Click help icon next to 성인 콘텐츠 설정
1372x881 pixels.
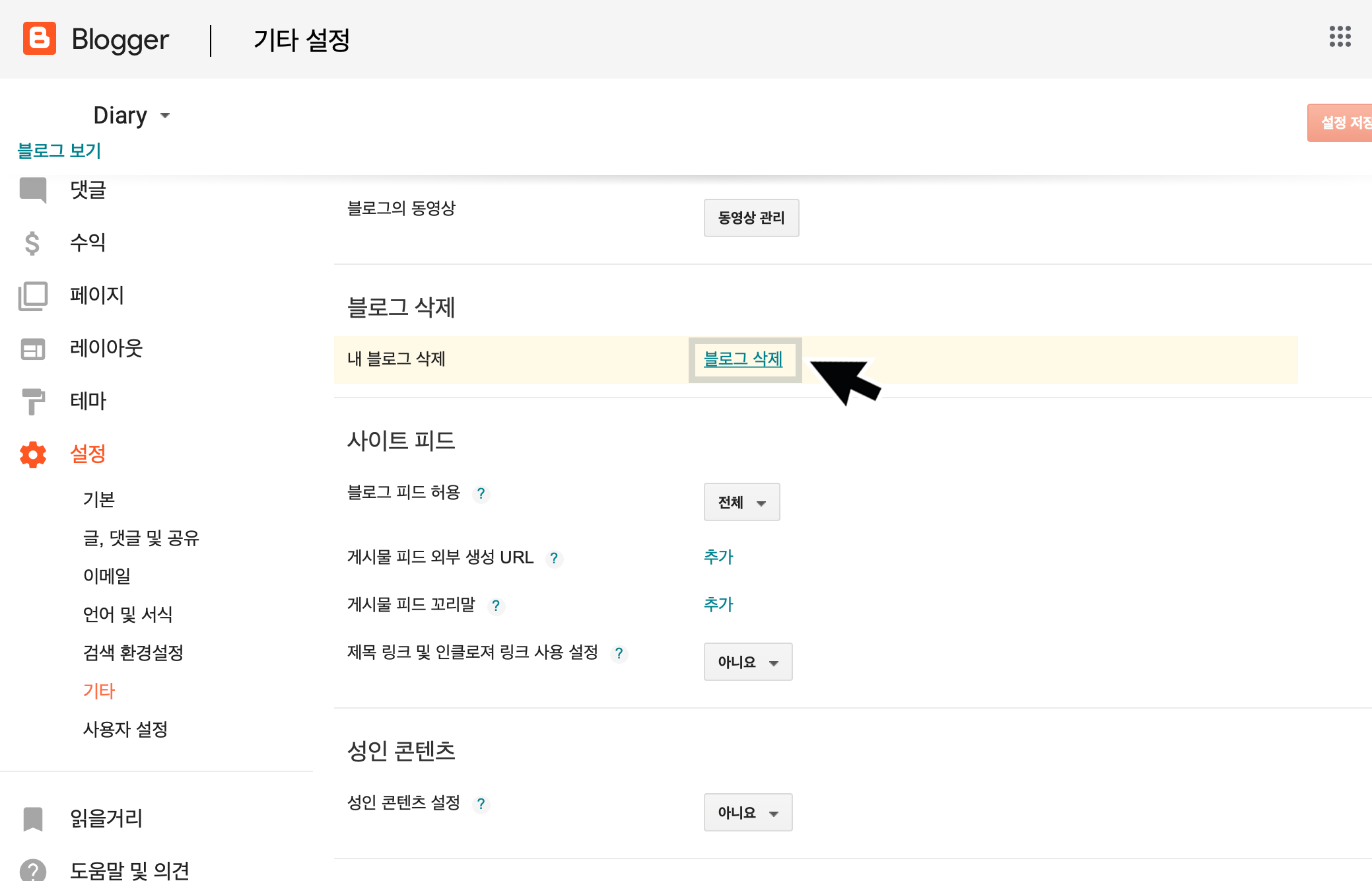pos(481,804)
